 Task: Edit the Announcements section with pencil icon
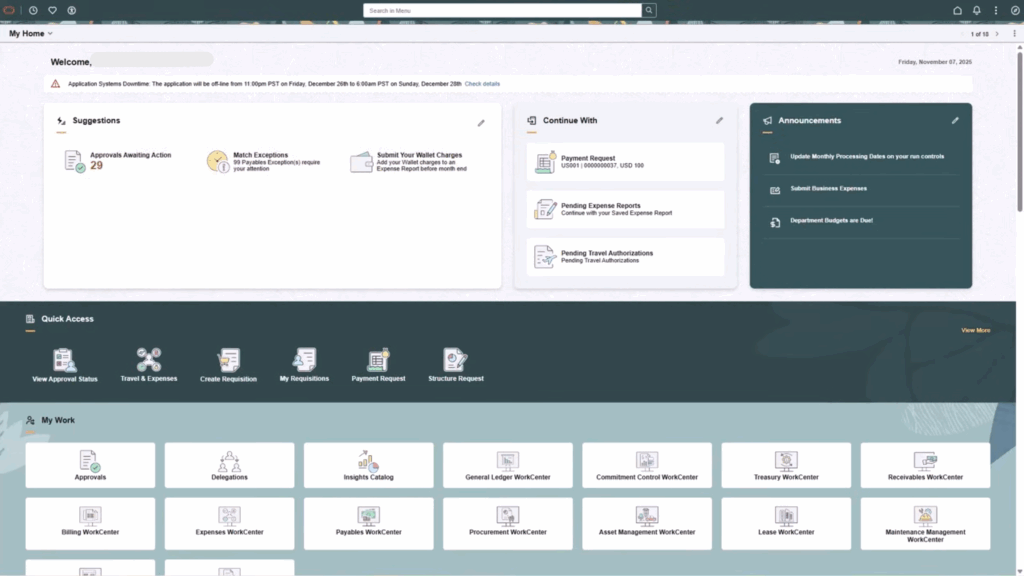pyautogui.click(x=955, y=121)
